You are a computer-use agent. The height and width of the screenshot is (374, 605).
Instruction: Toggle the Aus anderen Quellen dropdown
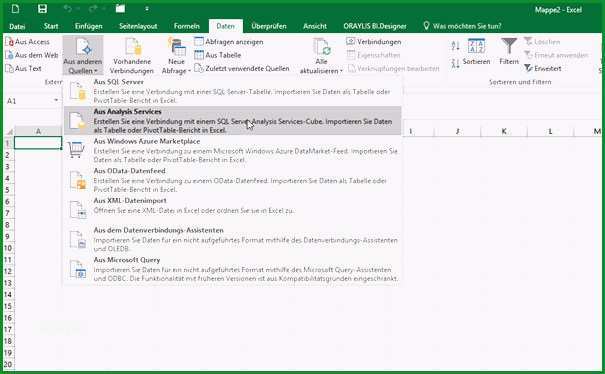pos(83,56)
